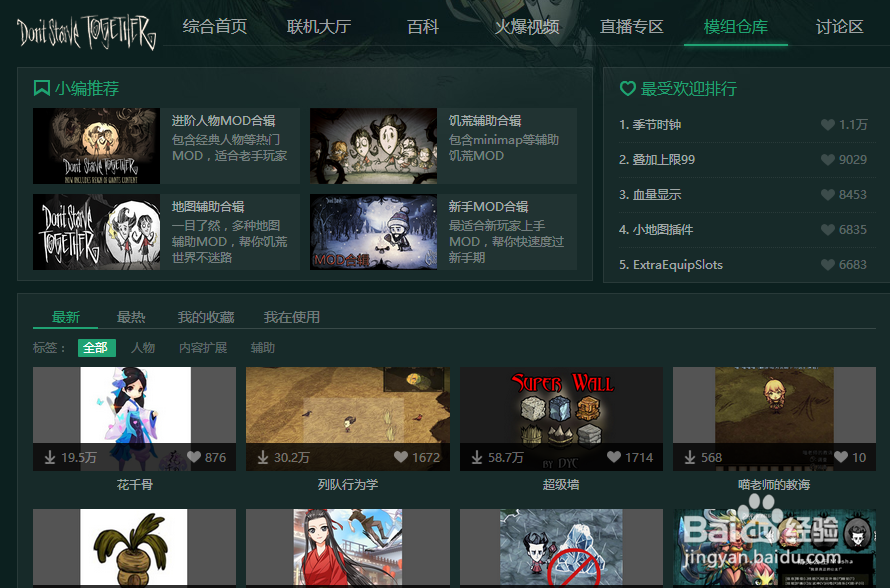Open the 饥荒辅助合辑 title link
Image resolution: width=890 pixels, height=588 pixels.
point(485,120)
